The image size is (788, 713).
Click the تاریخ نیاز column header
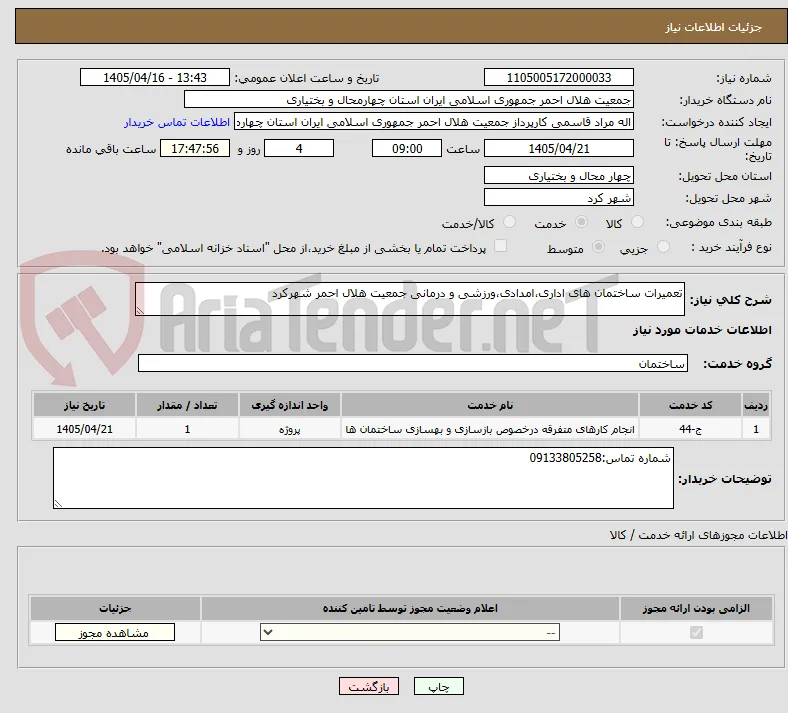pyautogui.click(x=84, y=405)
